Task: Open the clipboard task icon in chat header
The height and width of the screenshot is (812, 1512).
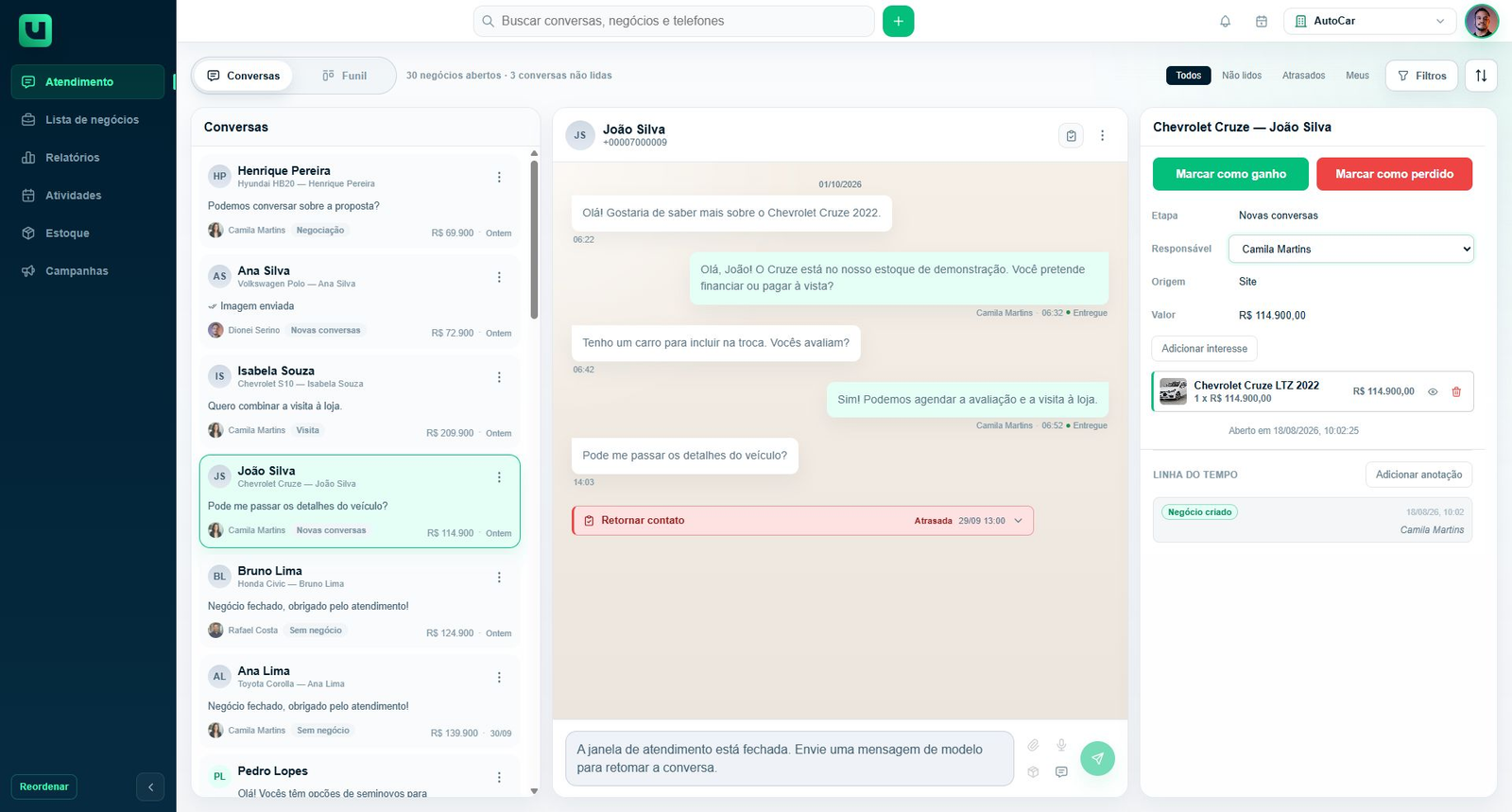Action: tap(1071, 135)
